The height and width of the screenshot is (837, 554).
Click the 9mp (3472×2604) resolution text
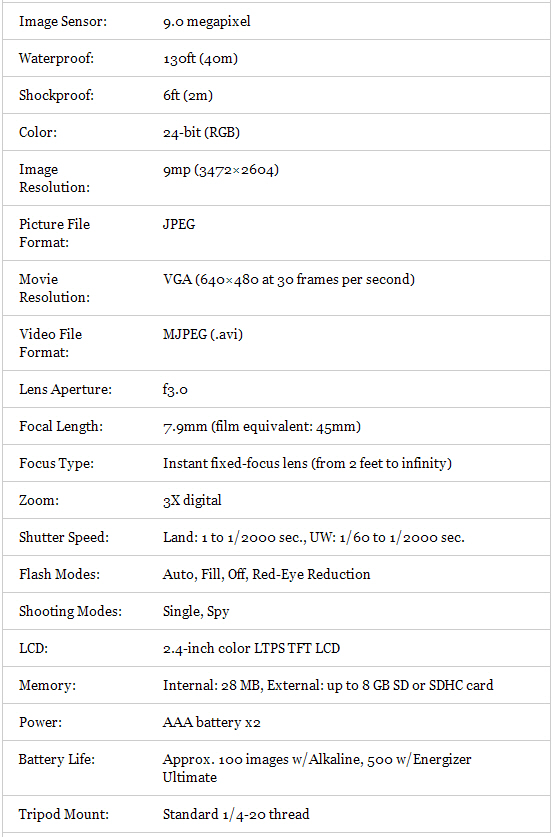[x=221, y=170]
